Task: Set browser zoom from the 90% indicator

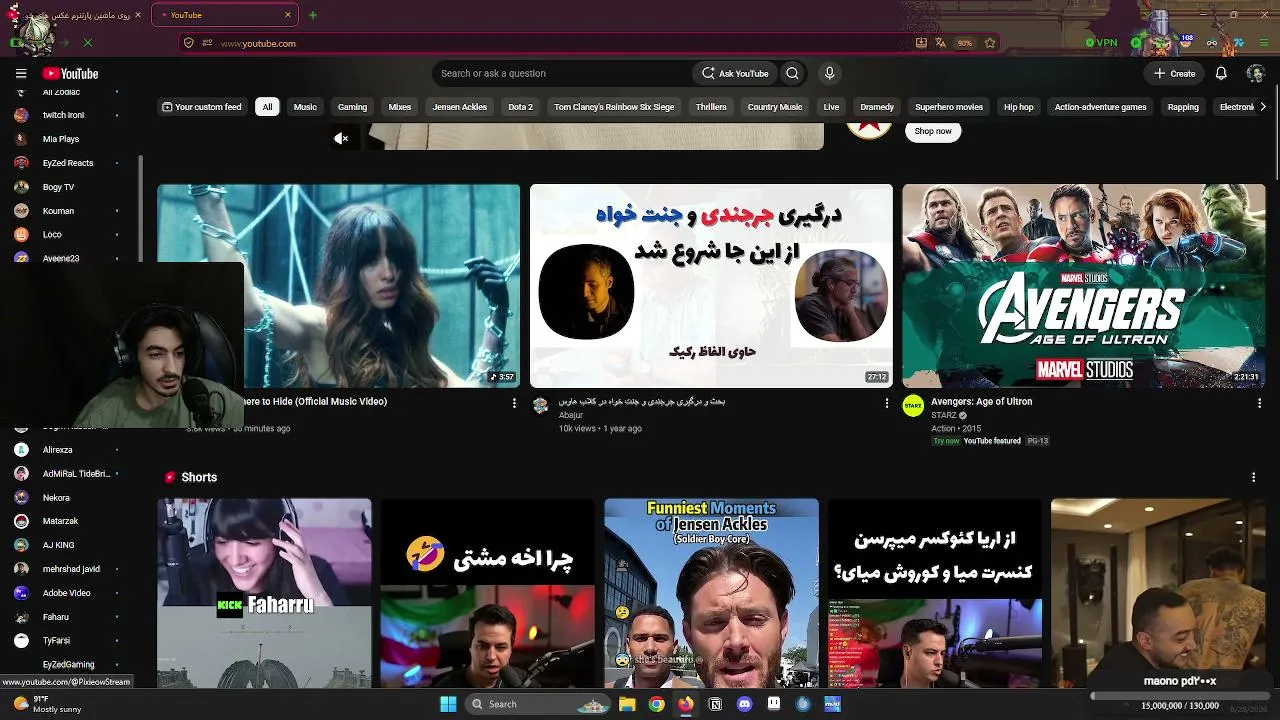Action: pos(964,43)
